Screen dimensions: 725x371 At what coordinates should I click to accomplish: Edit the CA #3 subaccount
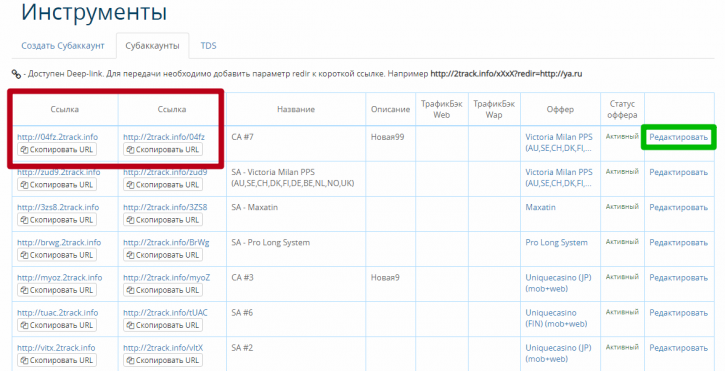point(678,278)
